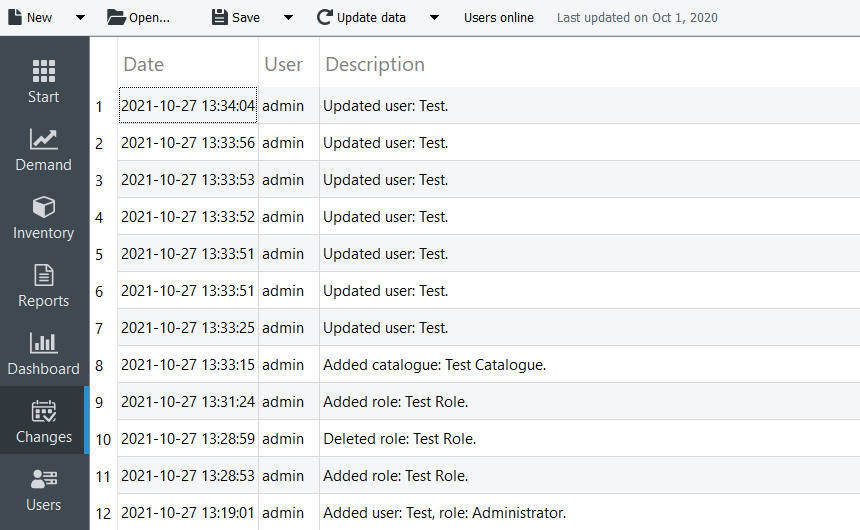Open the Reports document icon
This screenshot has height=530, width=860.
pyautogui.click(x=43, y=275)
